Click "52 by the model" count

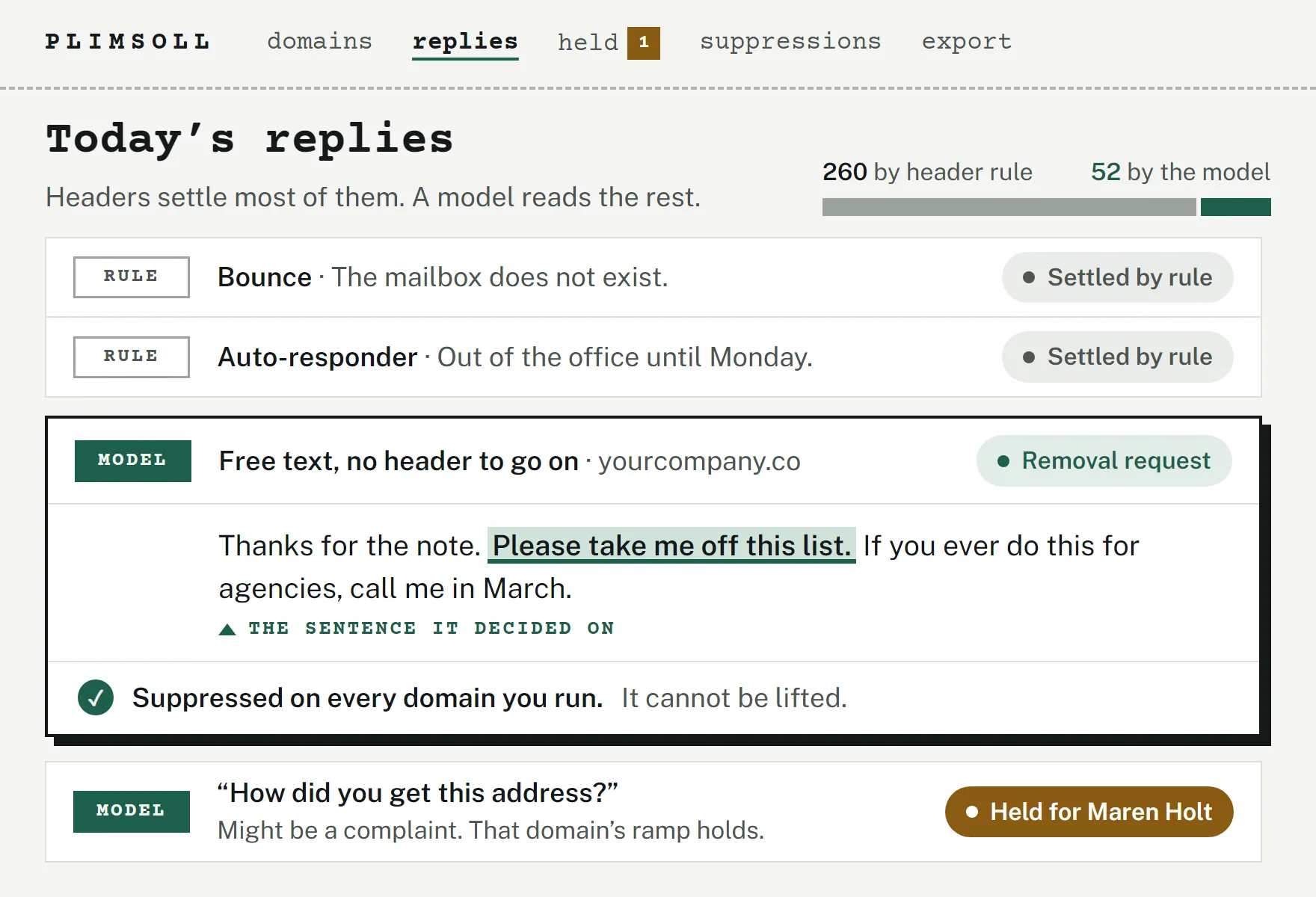pos(1181,172)
